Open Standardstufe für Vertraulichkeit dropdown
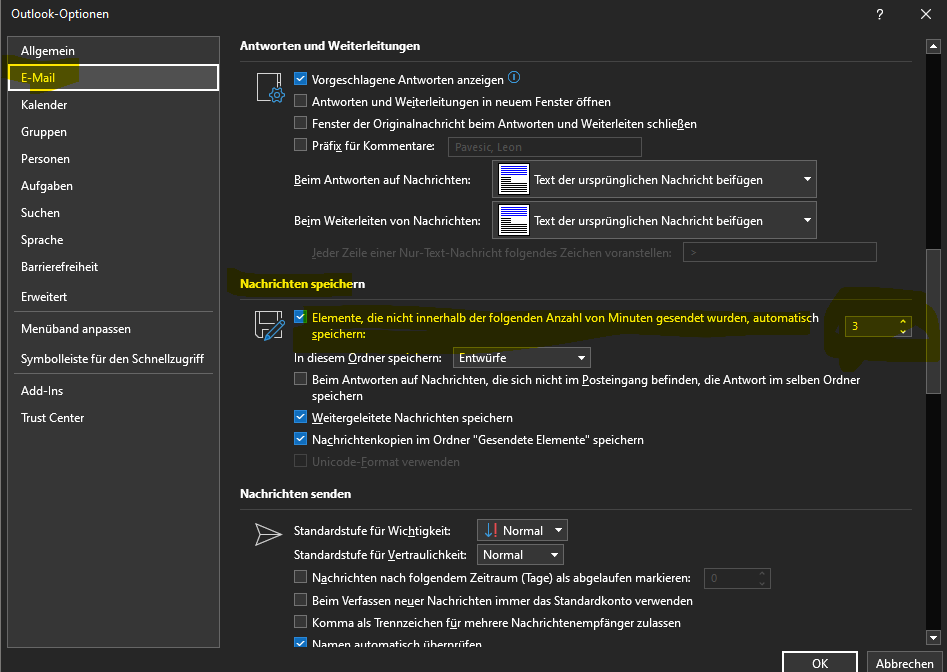This screenshot has height=672, width=947. (x=520, y=554)
